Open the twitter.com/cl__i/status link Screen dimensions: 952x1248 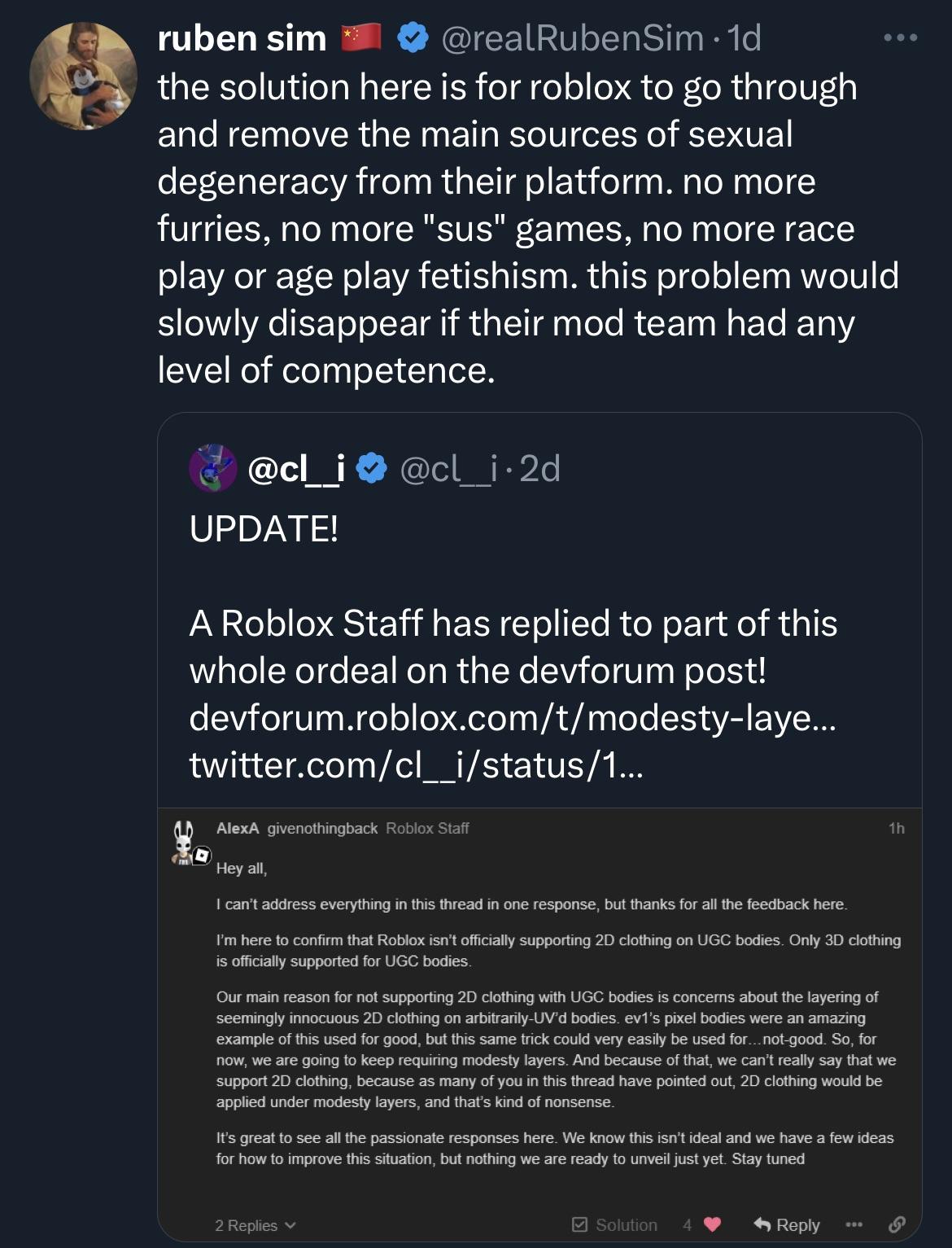(x=416, y=764)
